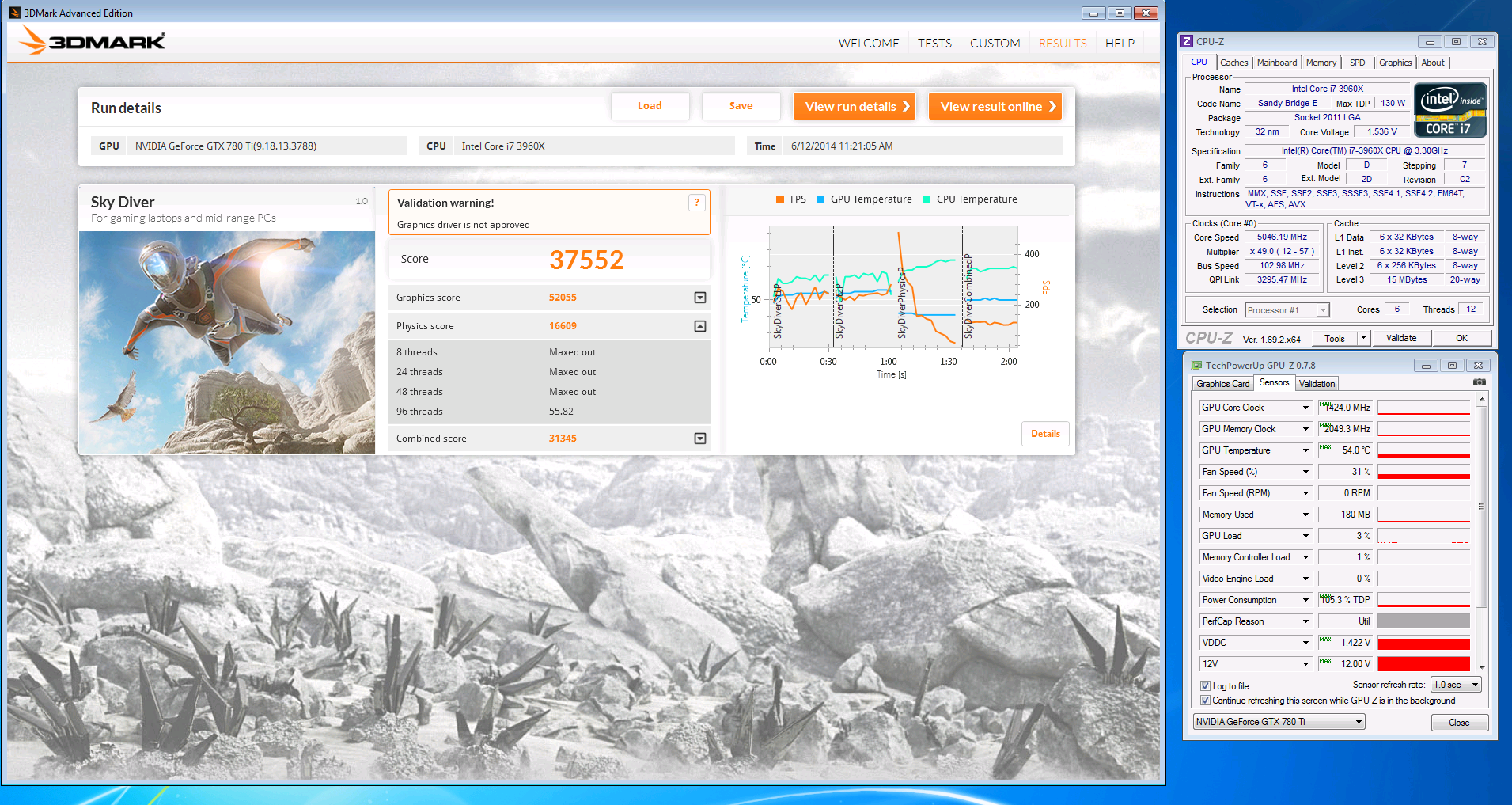Click View result online button
Screen dimensions: 1512x805
point(995,106)
